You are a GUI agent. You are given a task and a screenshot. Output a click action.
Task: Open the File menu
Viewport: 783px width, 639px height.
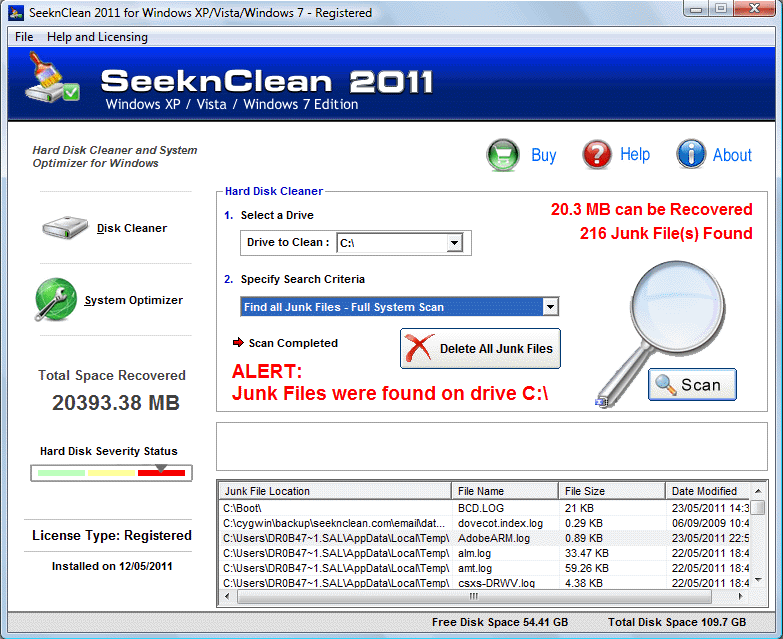coord(24,37)
